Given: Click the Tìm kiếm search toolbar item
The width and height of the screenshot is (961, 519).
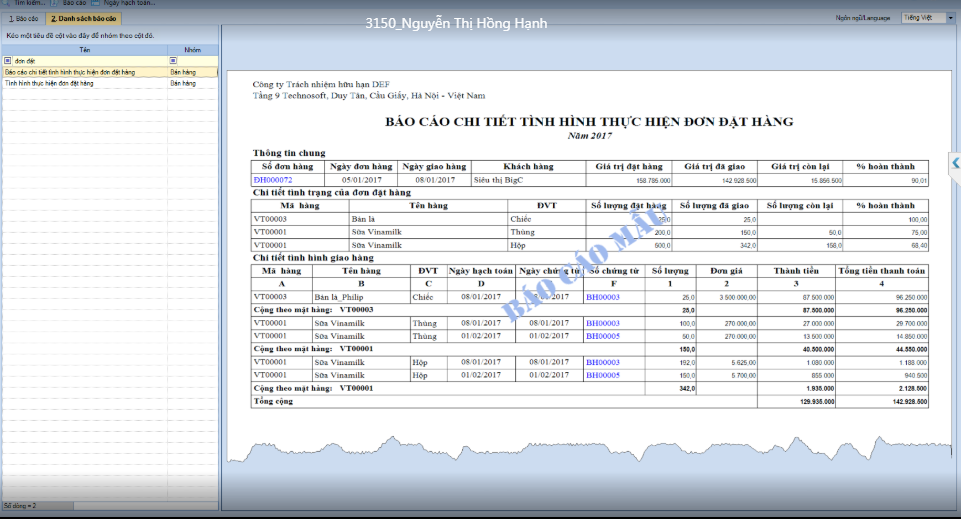Looking at the screenshot, I should tap(25, 3).
